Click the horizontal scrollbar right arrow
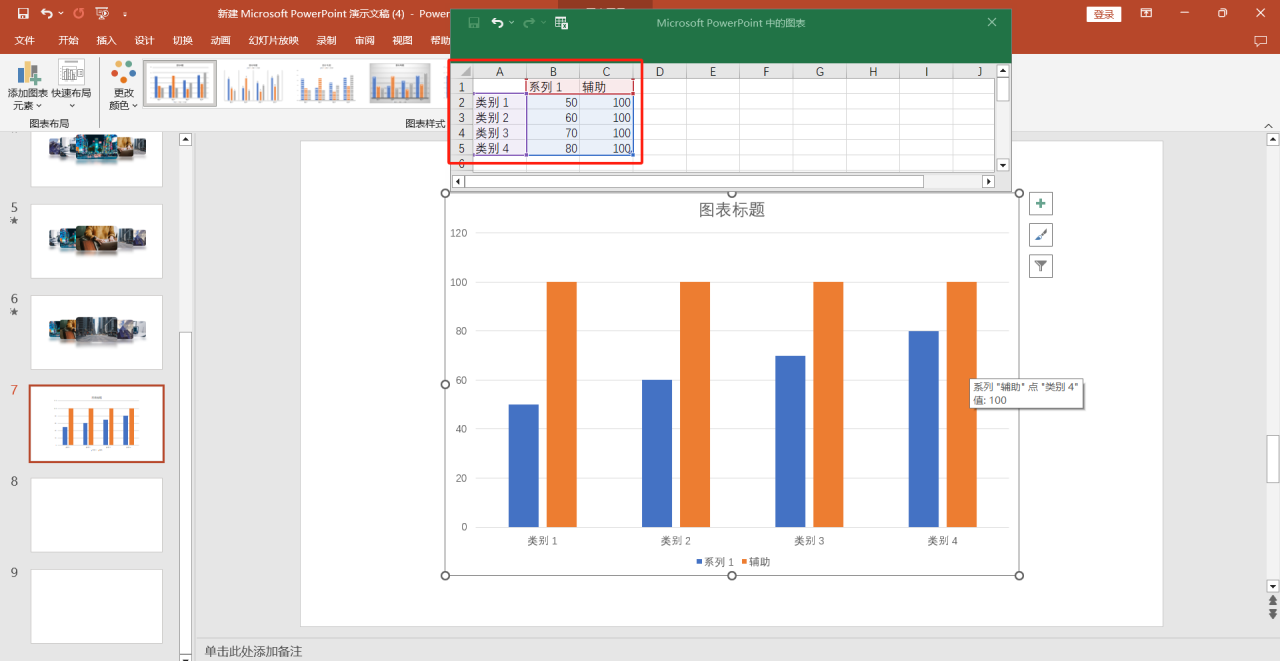 point(988,181)
